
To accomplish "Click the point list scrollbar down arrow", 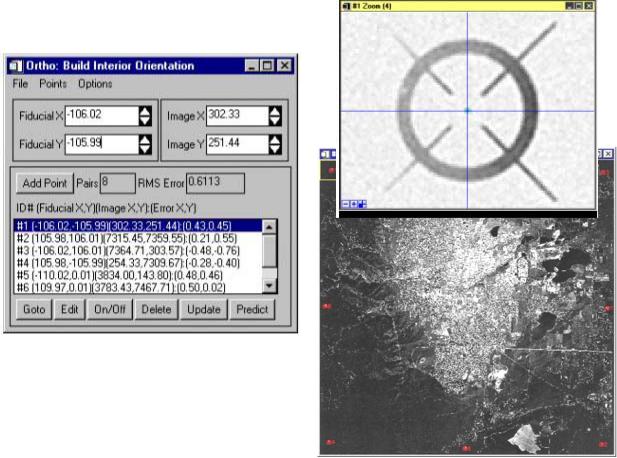I will [x=268, y=287].
